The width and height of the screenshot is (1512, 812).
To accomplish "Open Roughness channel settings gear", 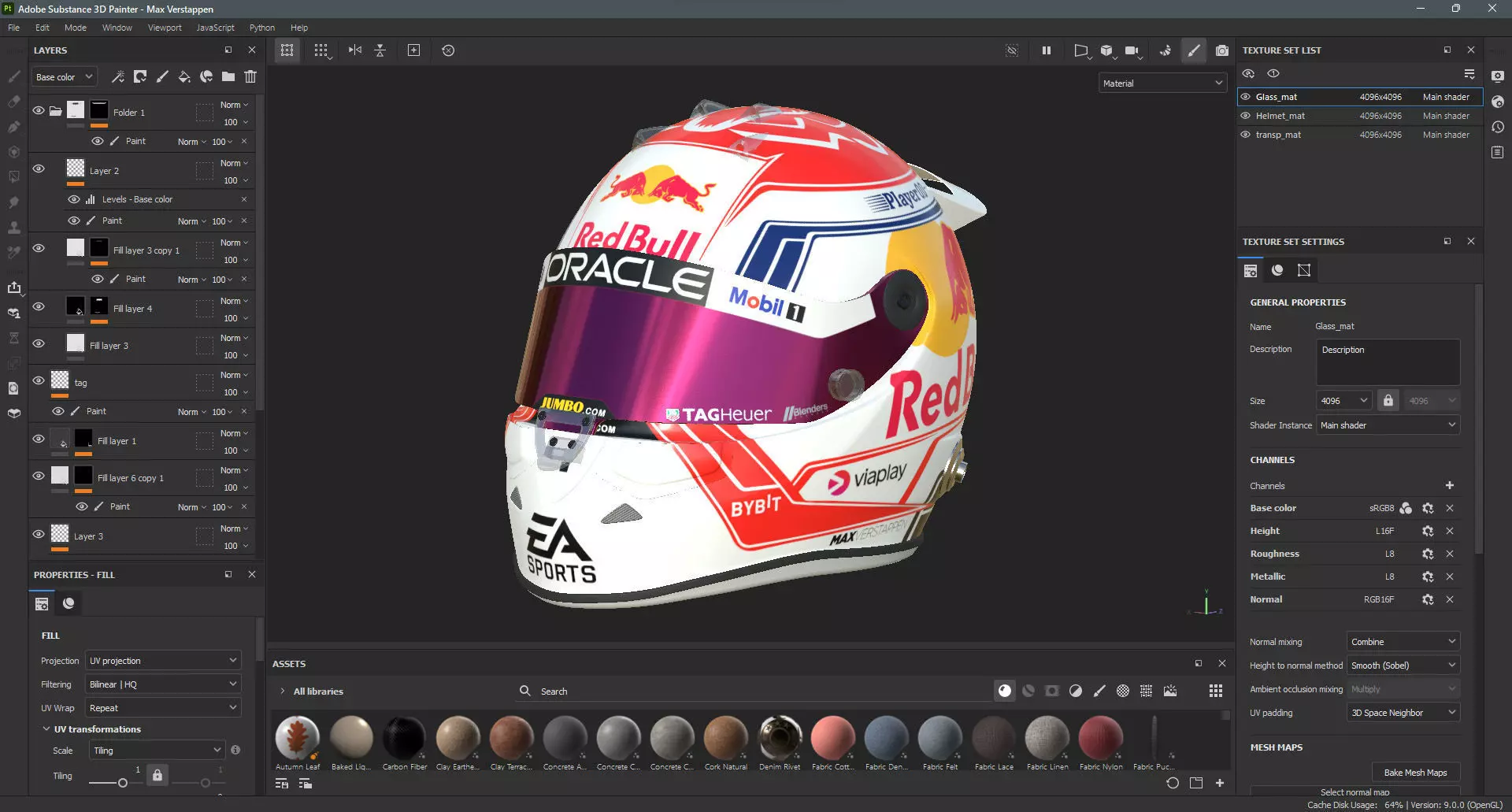I will click(x=1428, y=554).
